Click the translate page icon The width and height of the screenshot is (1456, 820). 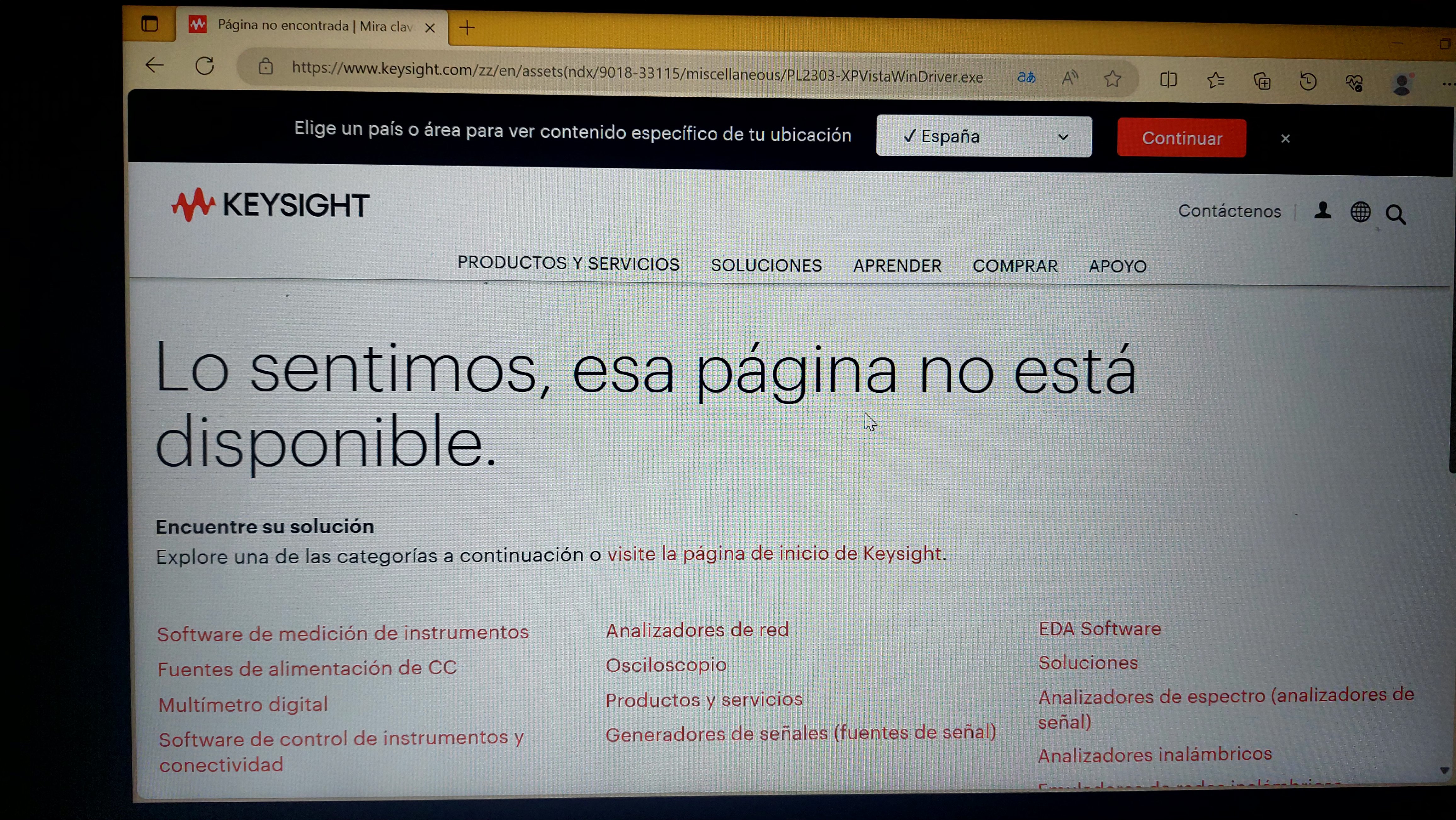pyautogui.click(x=1026, y=77)
